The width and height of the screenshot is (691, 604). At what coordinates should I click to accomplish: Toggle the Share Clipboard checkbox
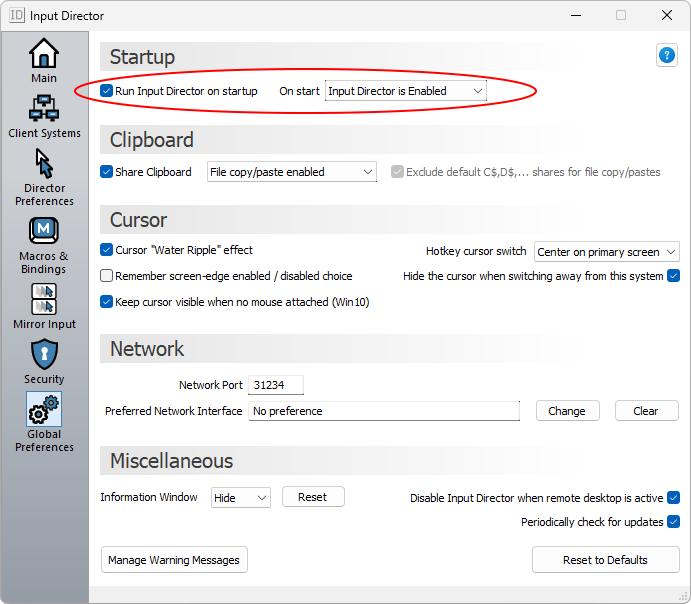click(x=107, y=172)
